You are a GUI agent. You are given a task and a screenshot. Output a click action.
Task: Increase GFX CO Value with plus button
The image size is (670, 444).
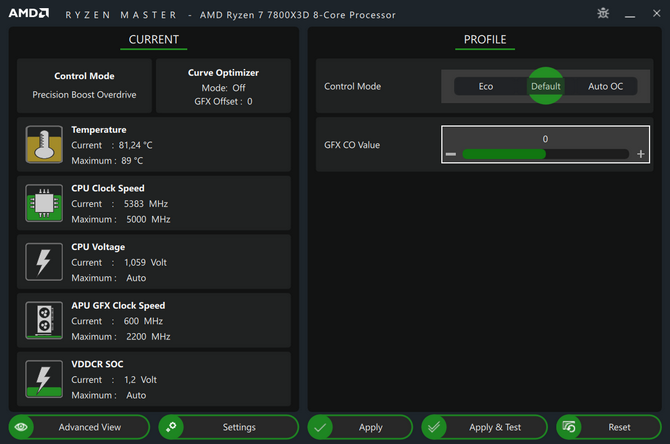(x=641, y=154)
